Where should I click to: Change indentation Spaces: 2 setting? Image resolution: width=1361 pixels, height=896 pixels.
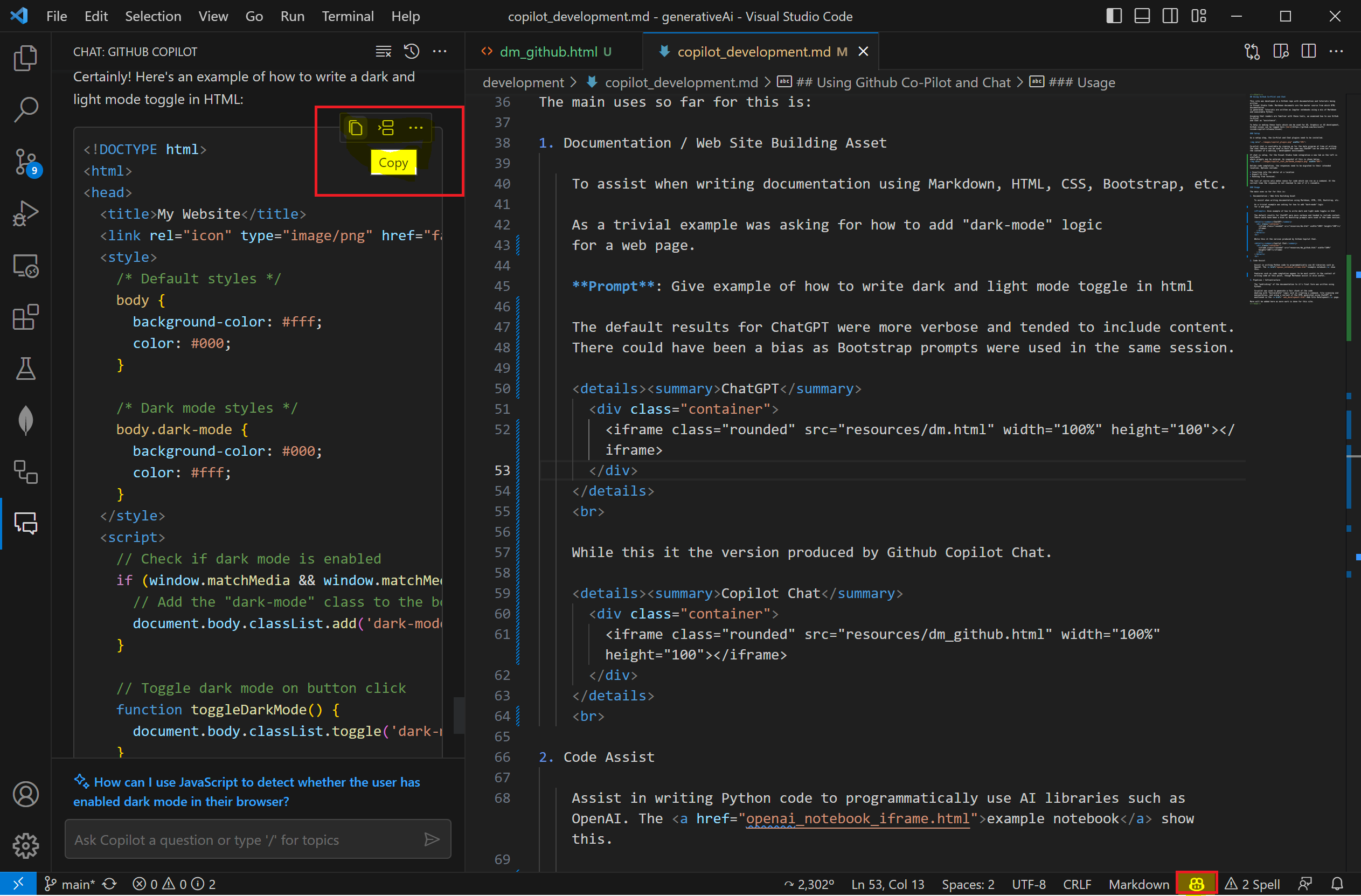968,885
